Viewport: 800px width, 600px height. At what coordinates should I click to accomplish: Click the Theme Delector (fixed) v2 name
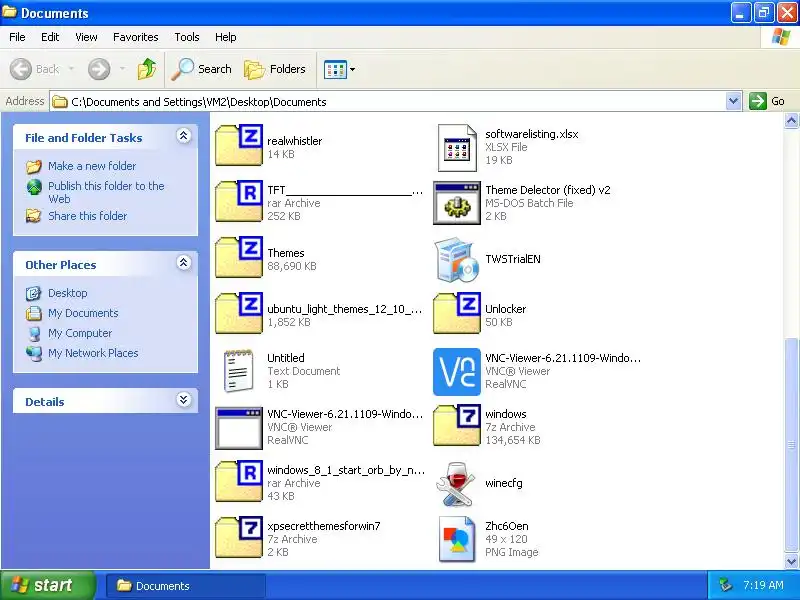click(x=548, y=190)
